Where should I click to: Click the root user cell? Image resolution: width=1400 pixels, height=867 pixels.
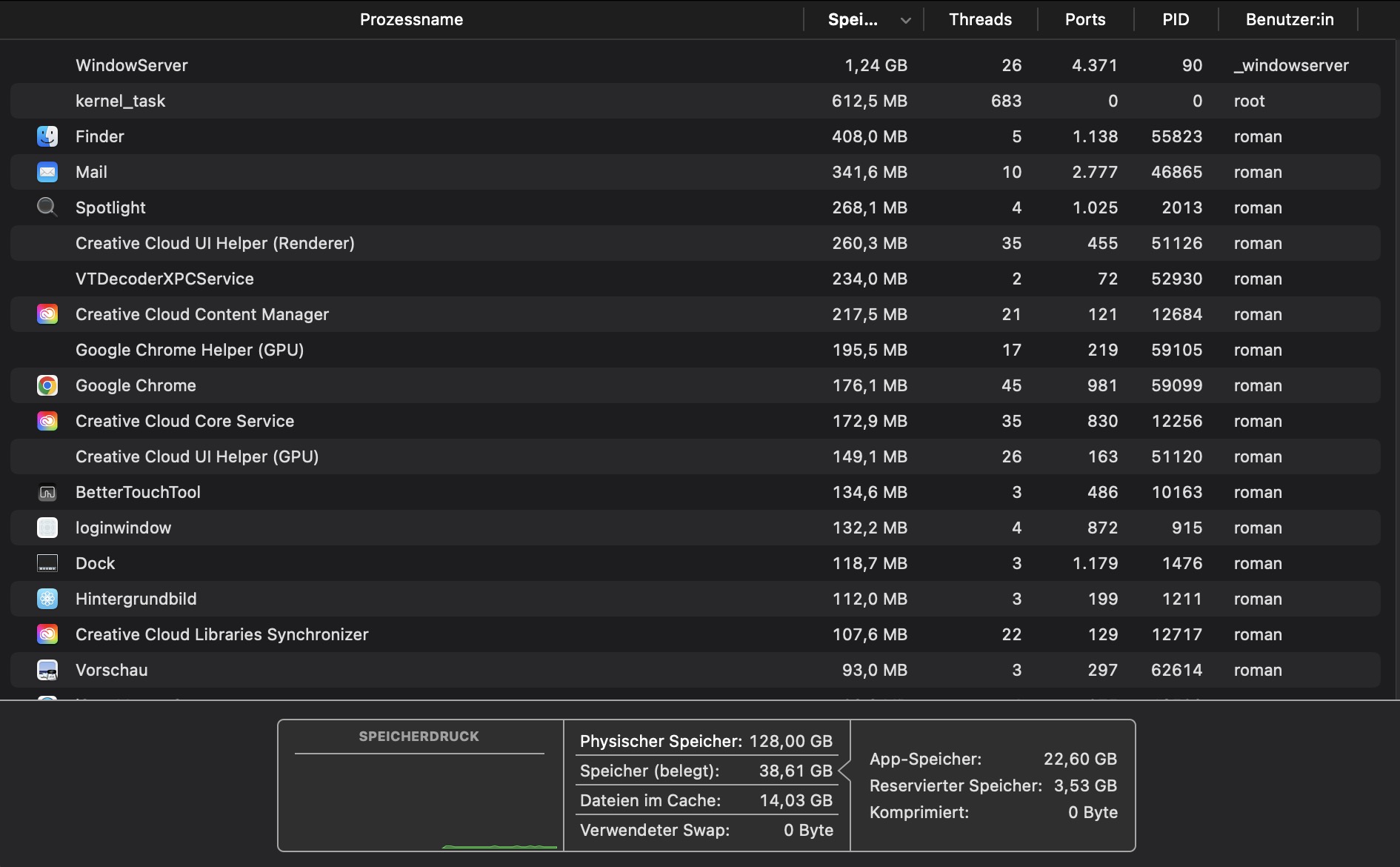[1249, 101]
